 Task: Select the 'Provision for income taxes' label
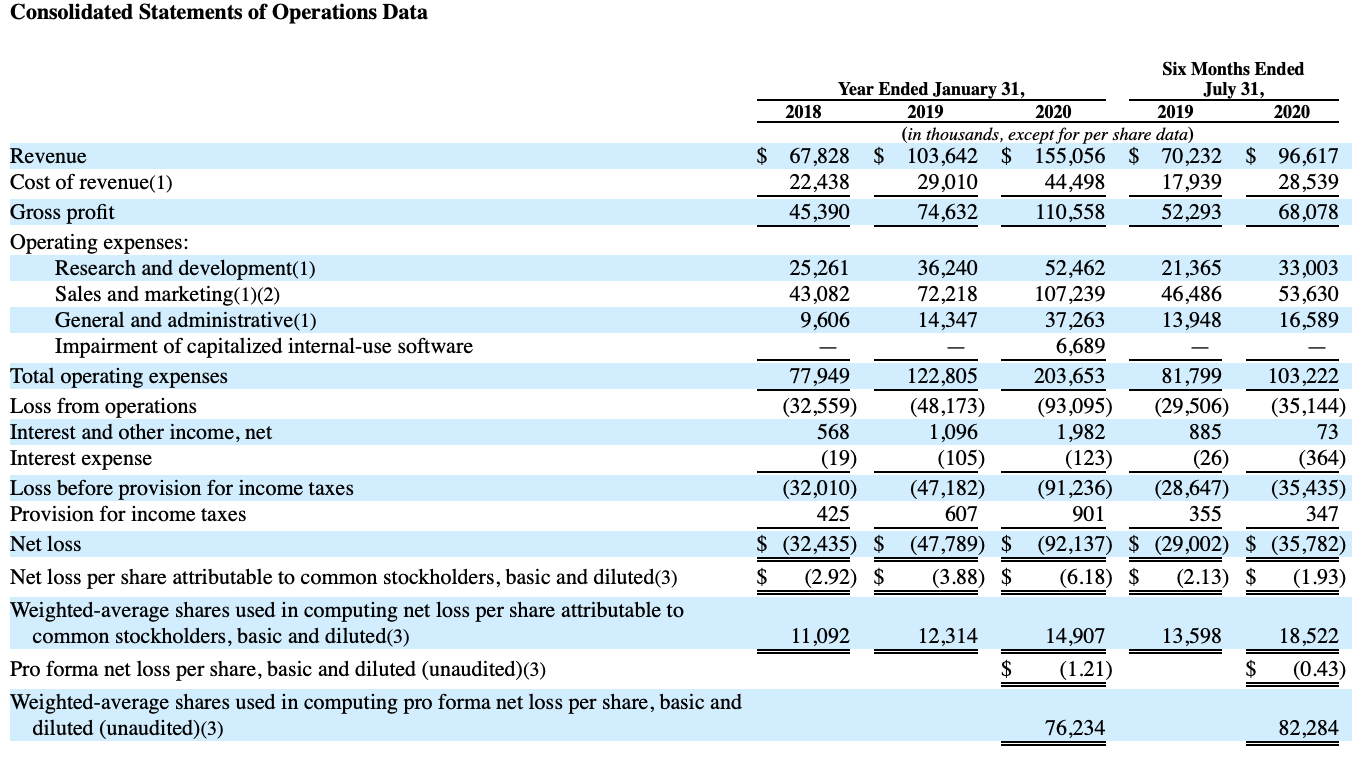point(128,514)
